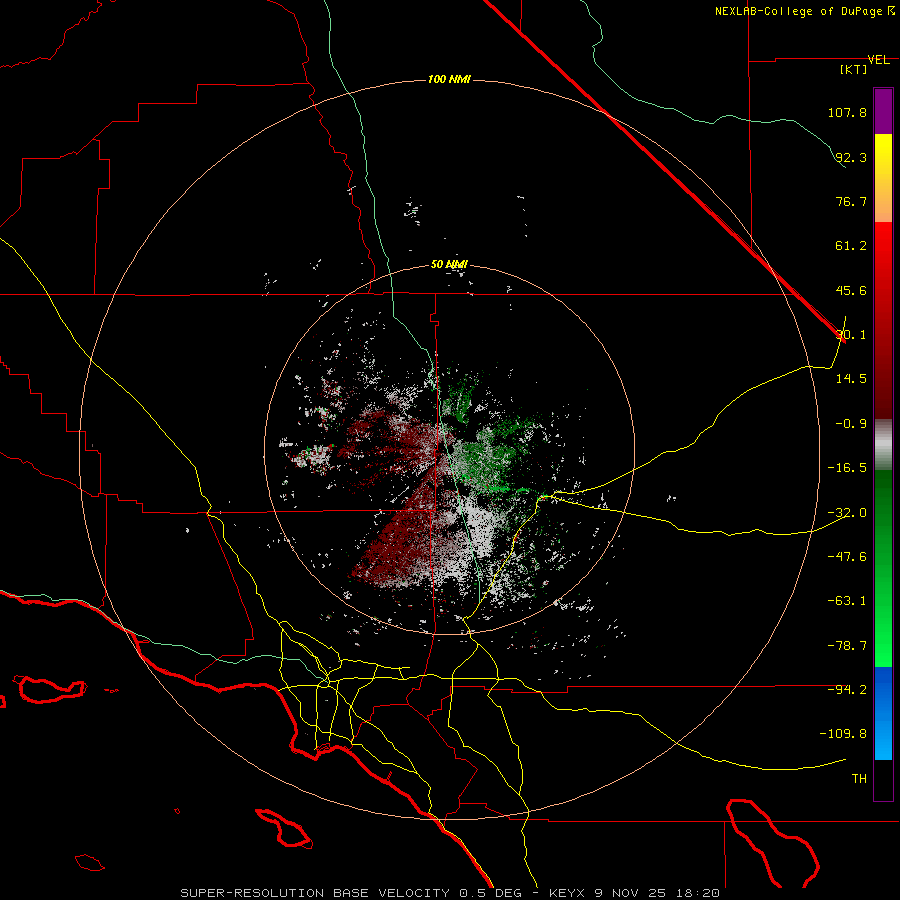Click the VEL legend title

(x=878, y=60)
